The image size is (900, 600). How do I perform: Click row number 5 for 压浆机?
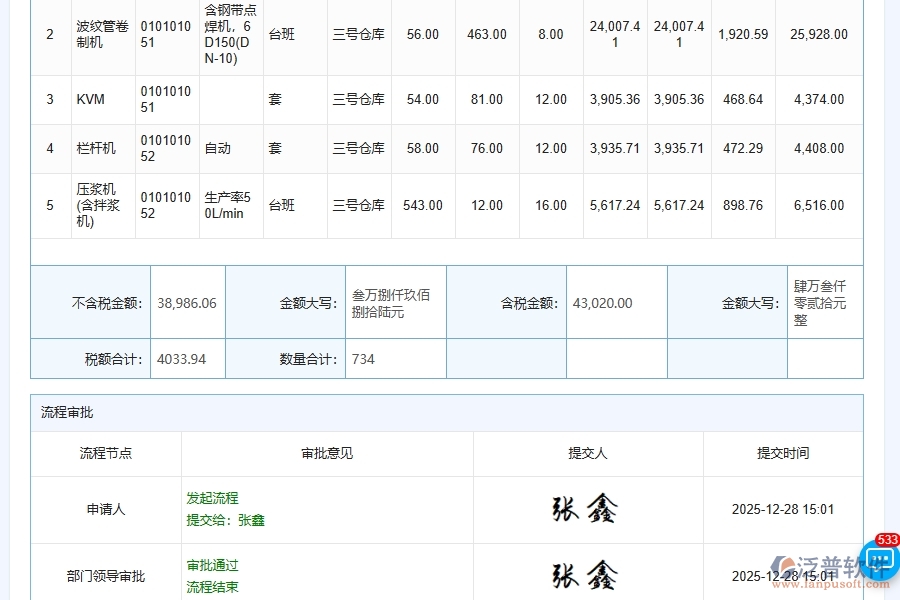click(50, 205)
